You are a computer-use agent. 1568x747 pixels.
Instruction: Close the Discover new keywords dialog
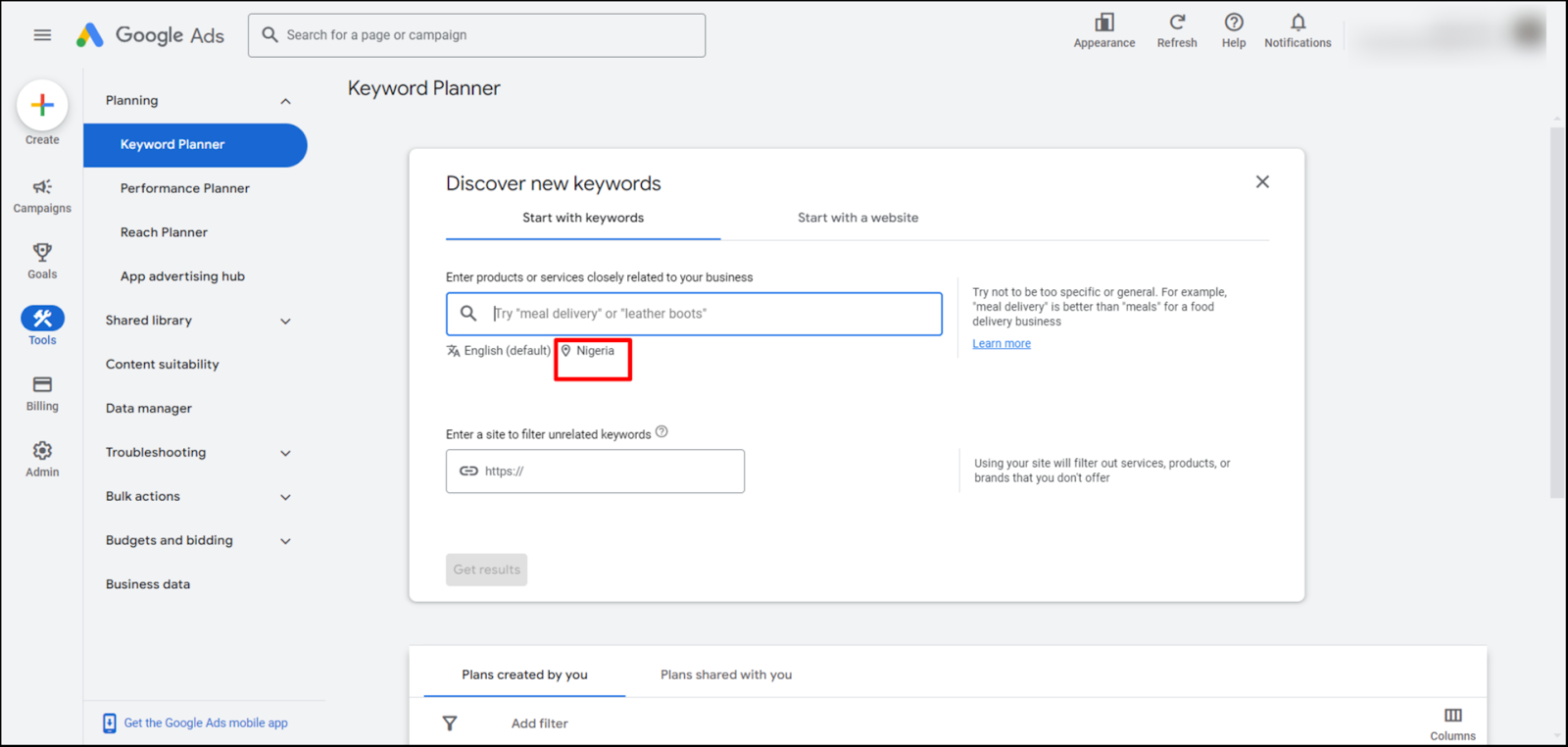[x=1262, y=181]
